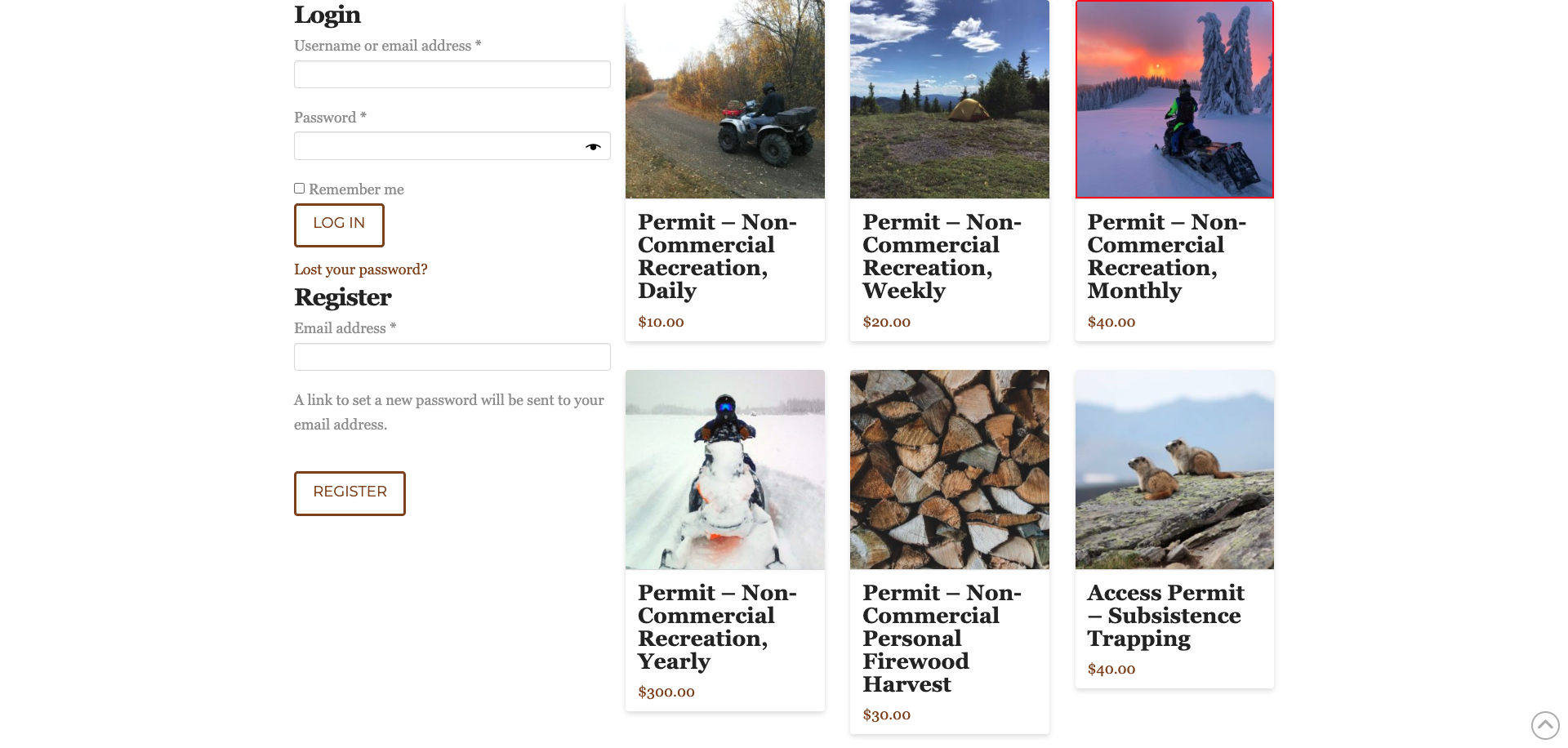Open the tent camping Weekly permit image

pyautogui.click(x=949, y=99)
